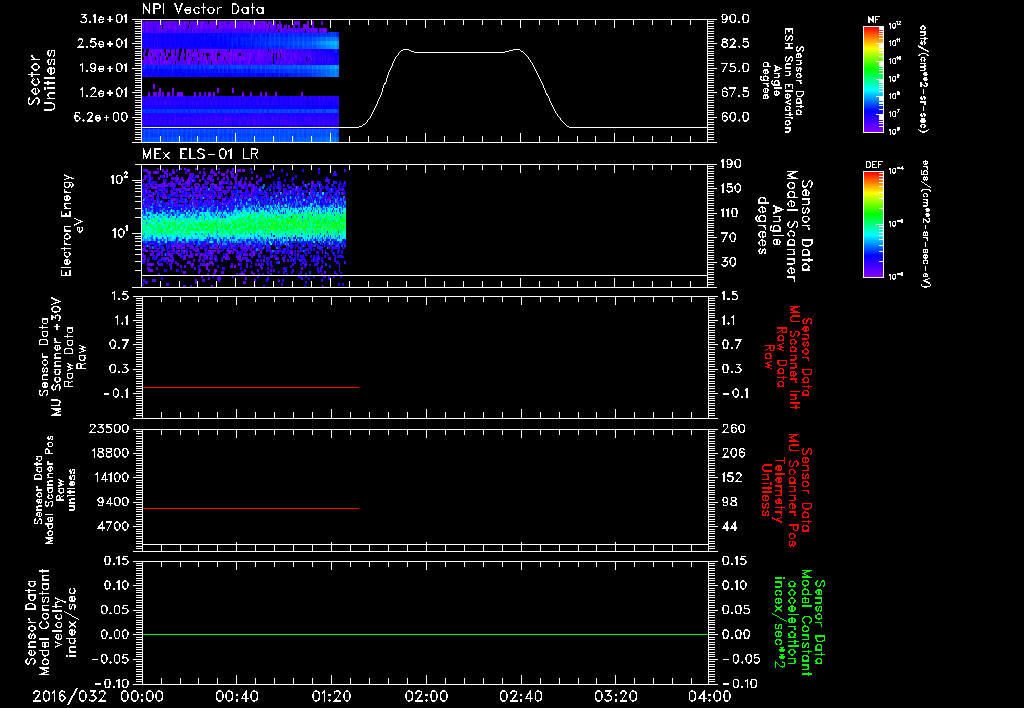Click the '44' telemetry tick label

729,526
